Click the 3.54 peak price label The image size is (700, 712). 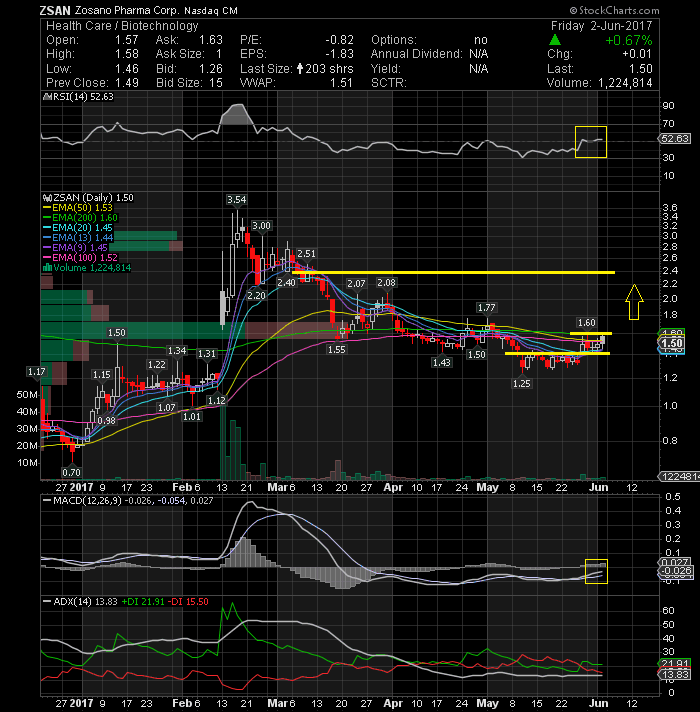(237, 199)
